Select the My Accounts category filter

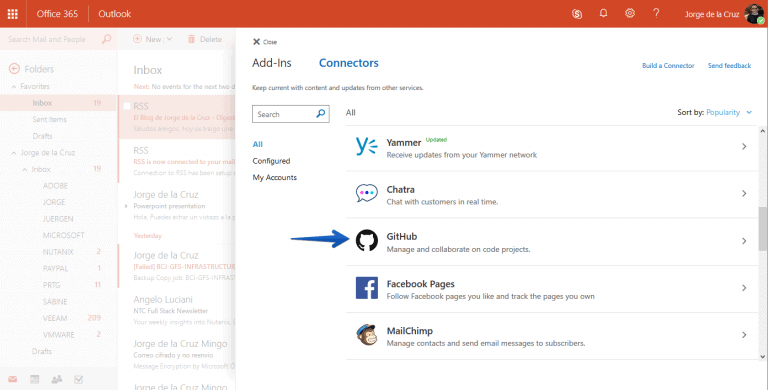(275, 177)
